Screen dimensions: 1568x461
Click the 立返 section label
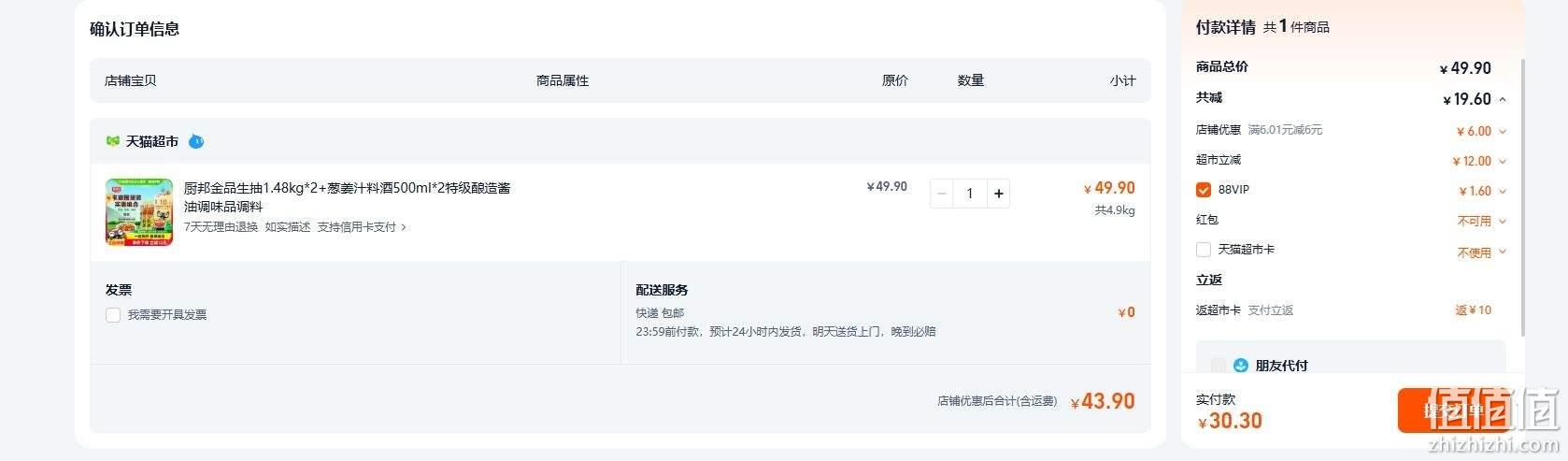pos(1209,280)
